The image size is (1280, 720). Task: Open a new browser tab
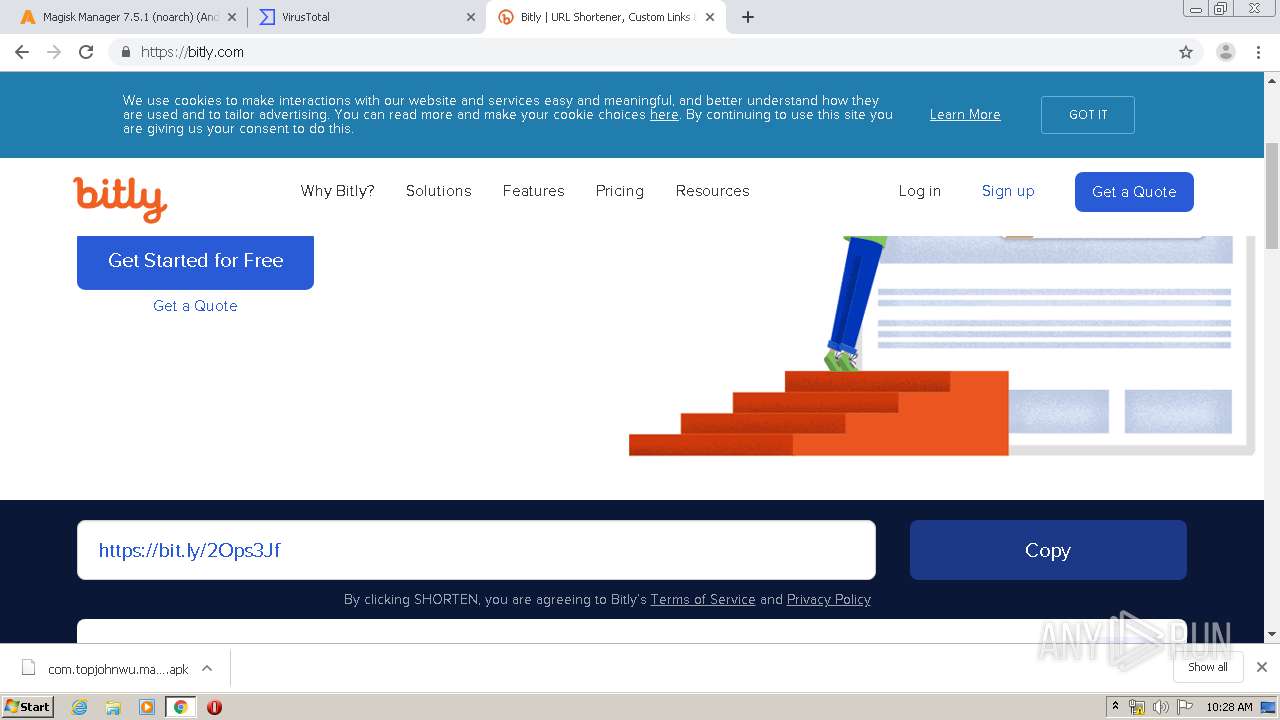coord(747,17)
